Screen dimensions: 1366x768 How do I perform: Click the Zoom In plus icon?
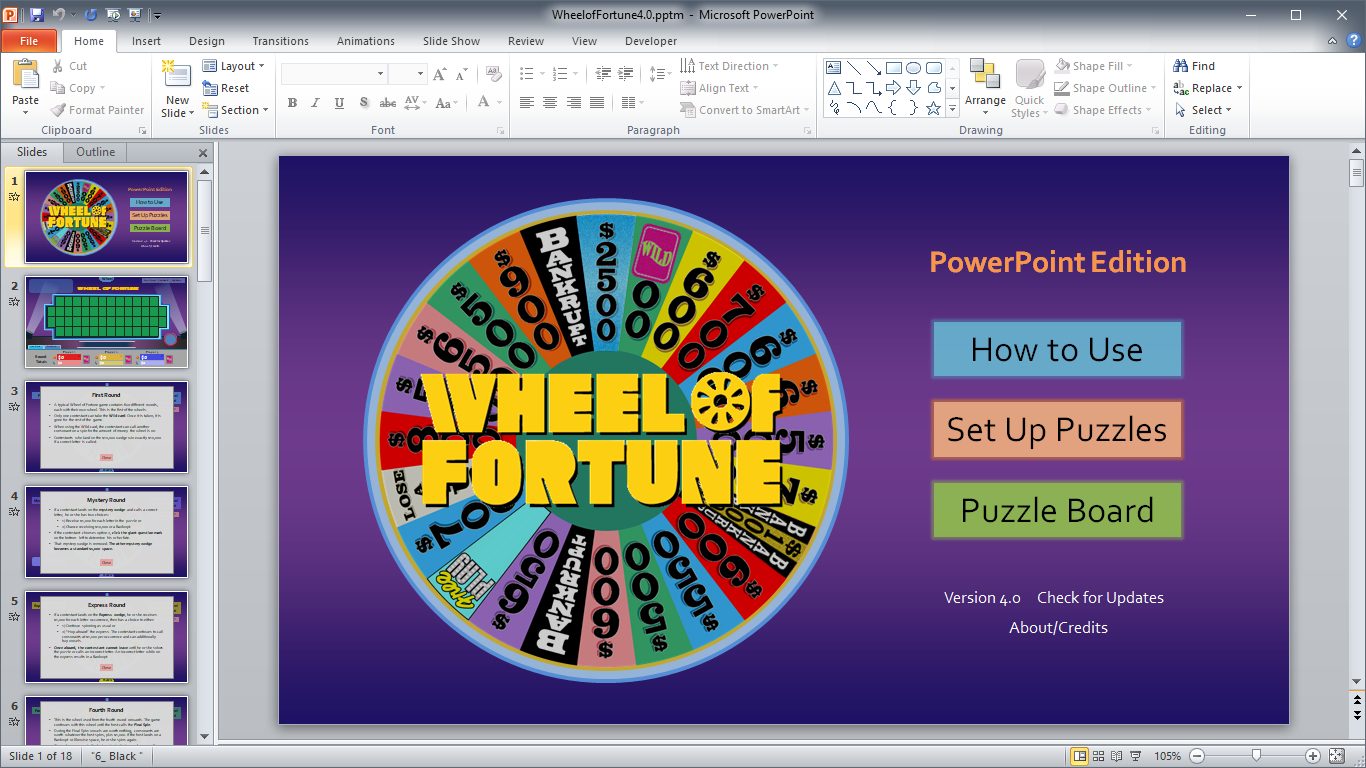(x=1312, y=756)
